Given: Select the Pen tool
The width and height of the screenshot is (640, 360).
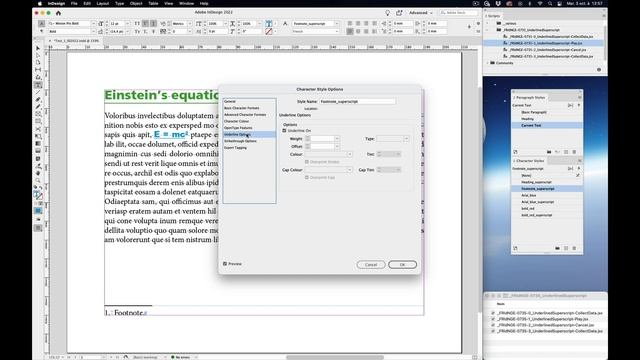Looking at the screenshot, I should (x=38, y=100).
